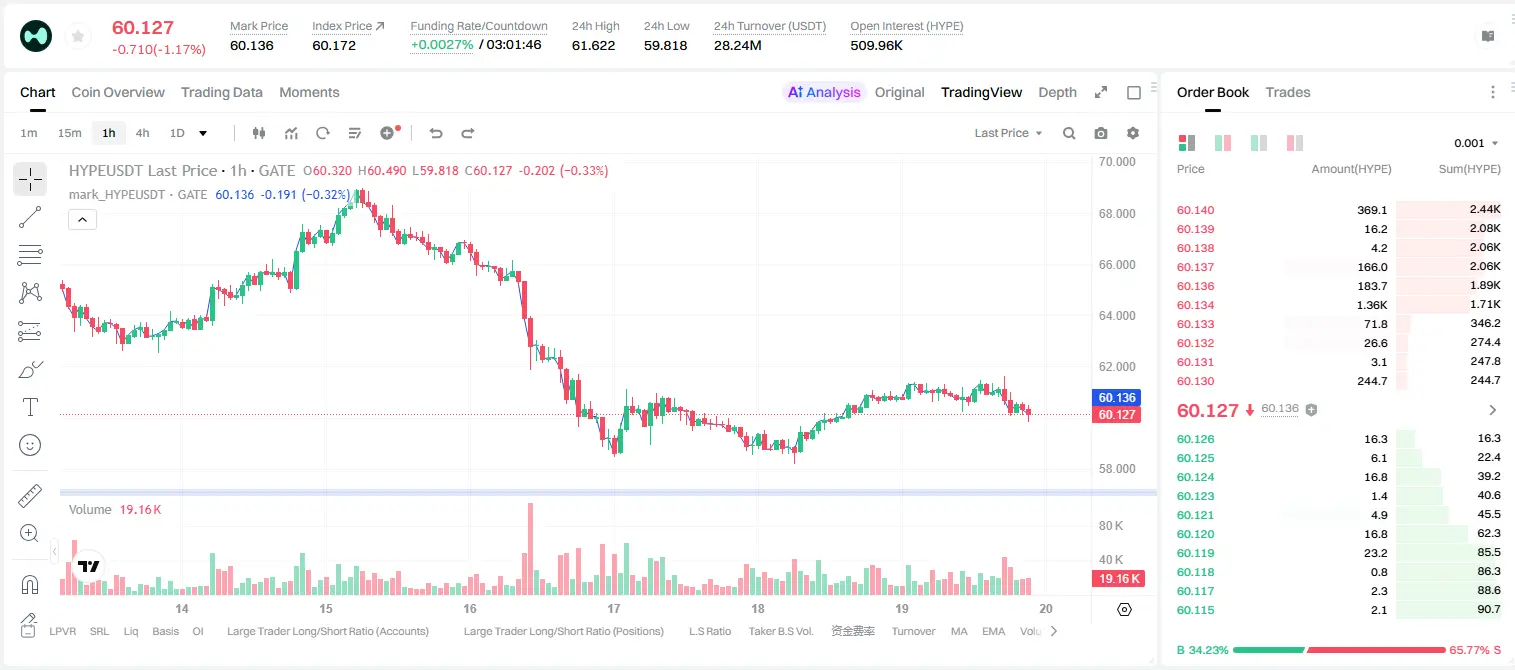The image size is (1515, 670).
Task: Click the AI Analysis button
Action: coord(823,92)
